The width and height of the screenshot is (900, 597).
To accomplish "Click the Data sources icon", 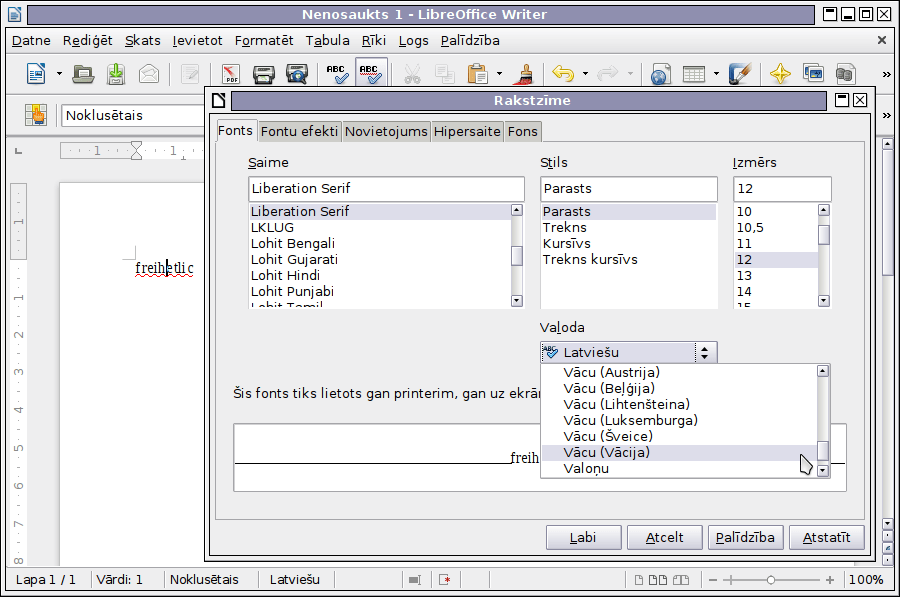I will pyautogui.click(x=845, y=73).
